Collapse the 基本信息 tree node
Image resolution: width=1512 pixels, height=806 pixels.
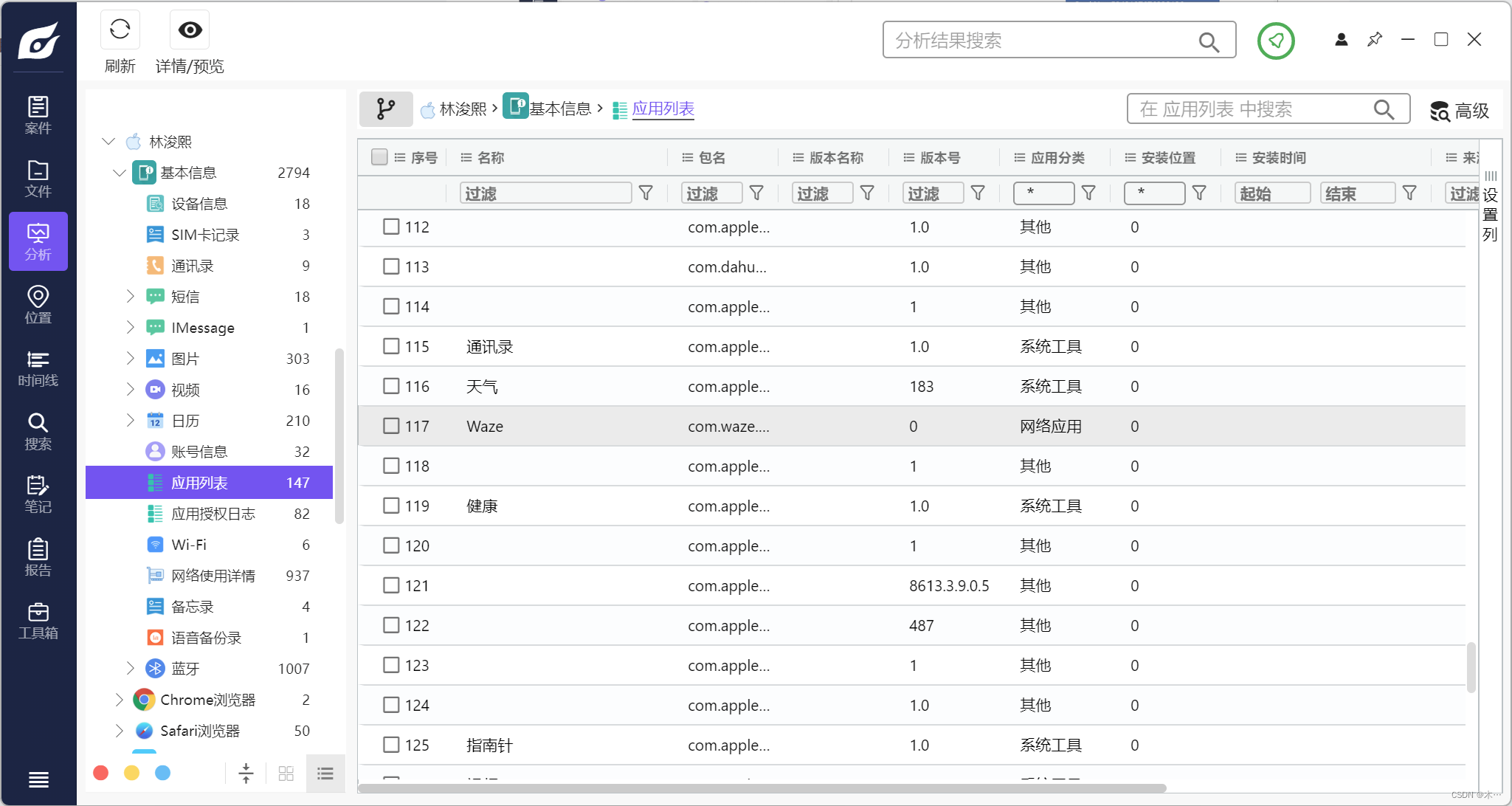(120, 173)
